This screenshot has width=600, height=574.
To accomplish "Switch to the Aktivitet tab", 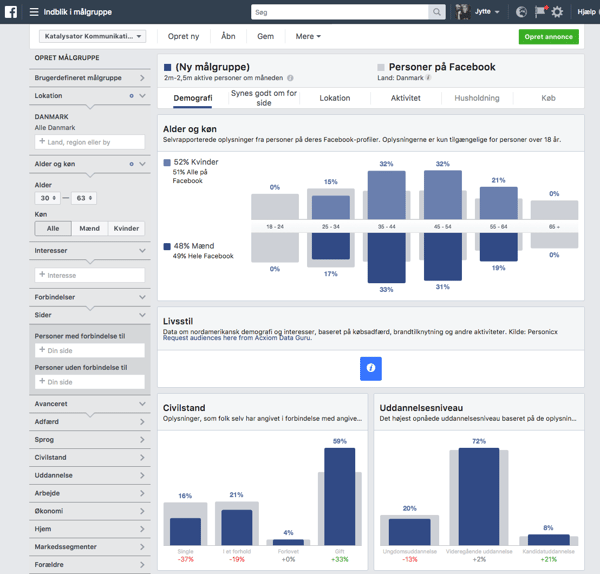I will click(x=405, y=98).
